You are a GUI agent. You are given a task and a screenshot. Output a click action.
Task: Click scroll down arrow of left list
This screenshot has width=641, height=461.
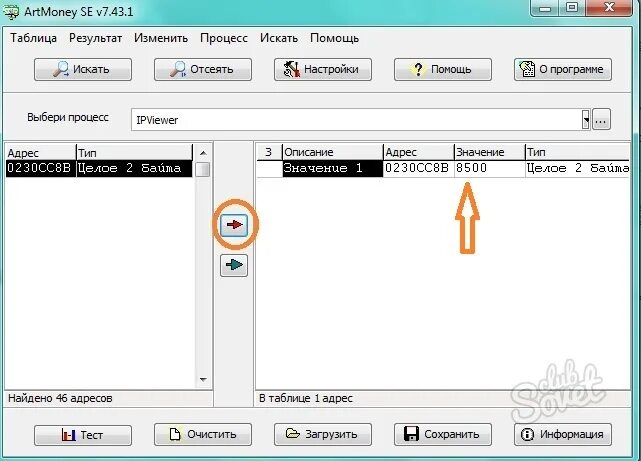[x=203, y=380]
